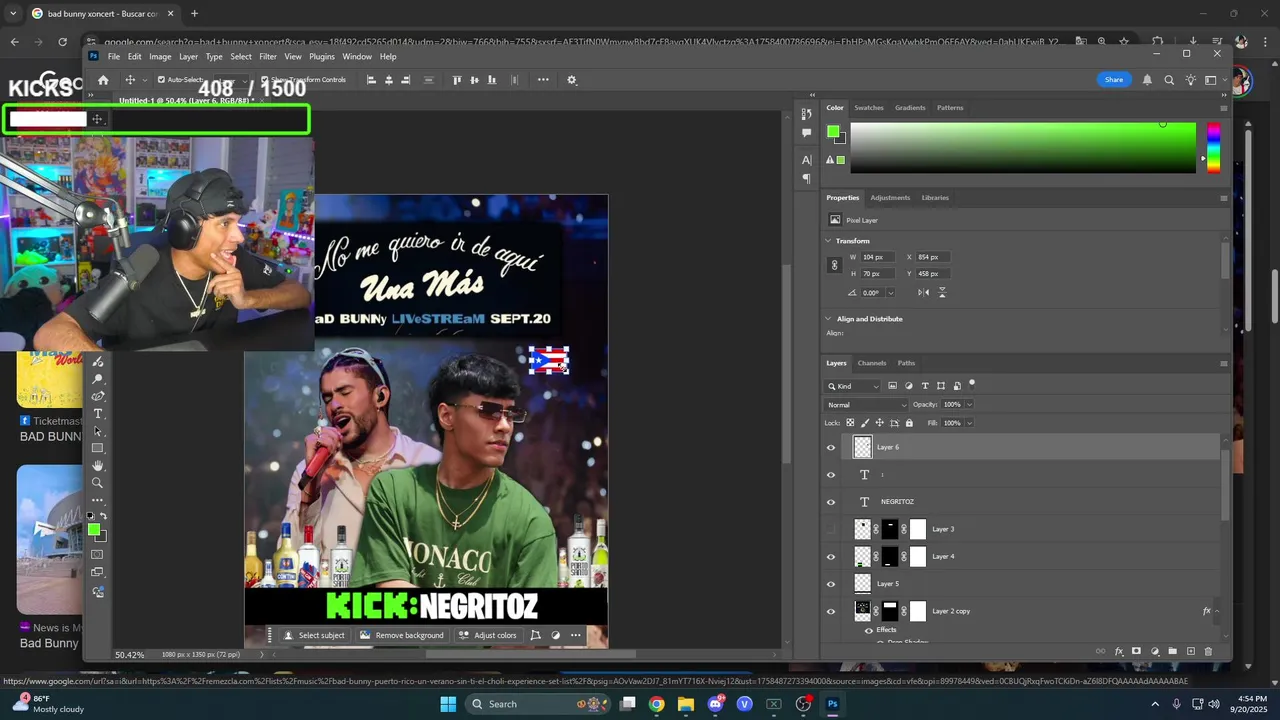Open the rotation angle dropdown
The image size is (1280, 720).
coord(890,293)
